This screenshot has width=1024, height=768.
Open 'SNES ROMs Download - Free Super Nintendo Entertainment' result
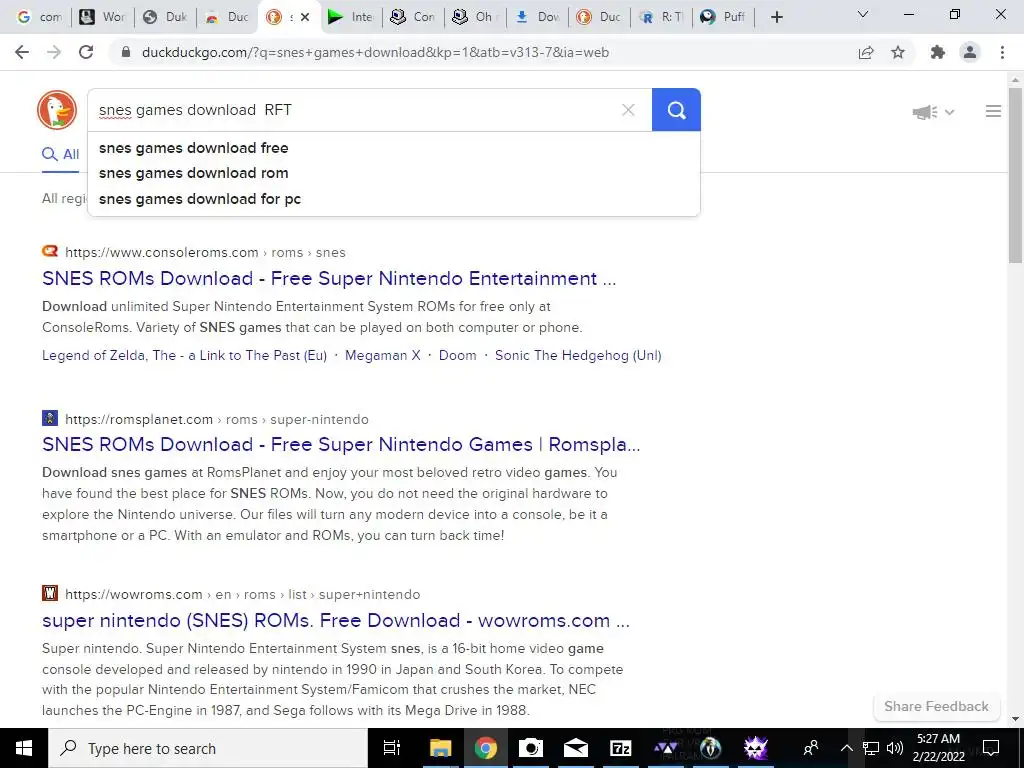(x=329, y=278)
